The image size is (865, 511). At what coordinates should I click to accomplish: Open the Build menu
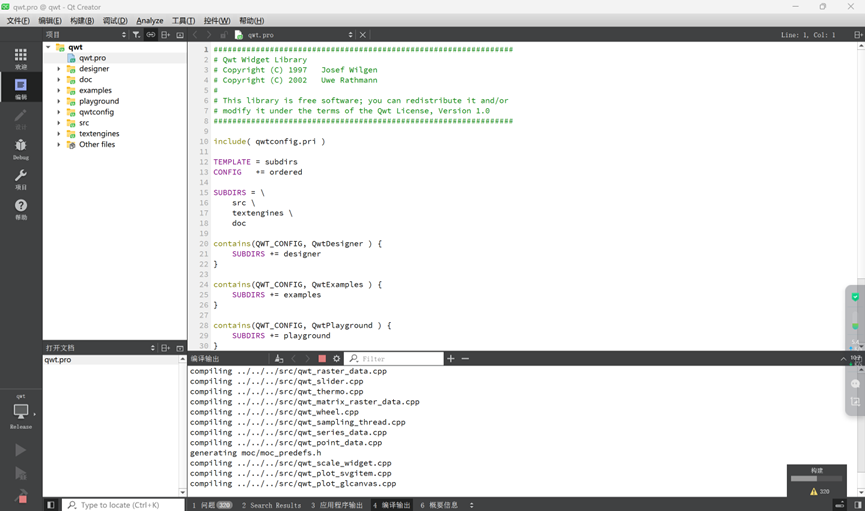point(82,20)
